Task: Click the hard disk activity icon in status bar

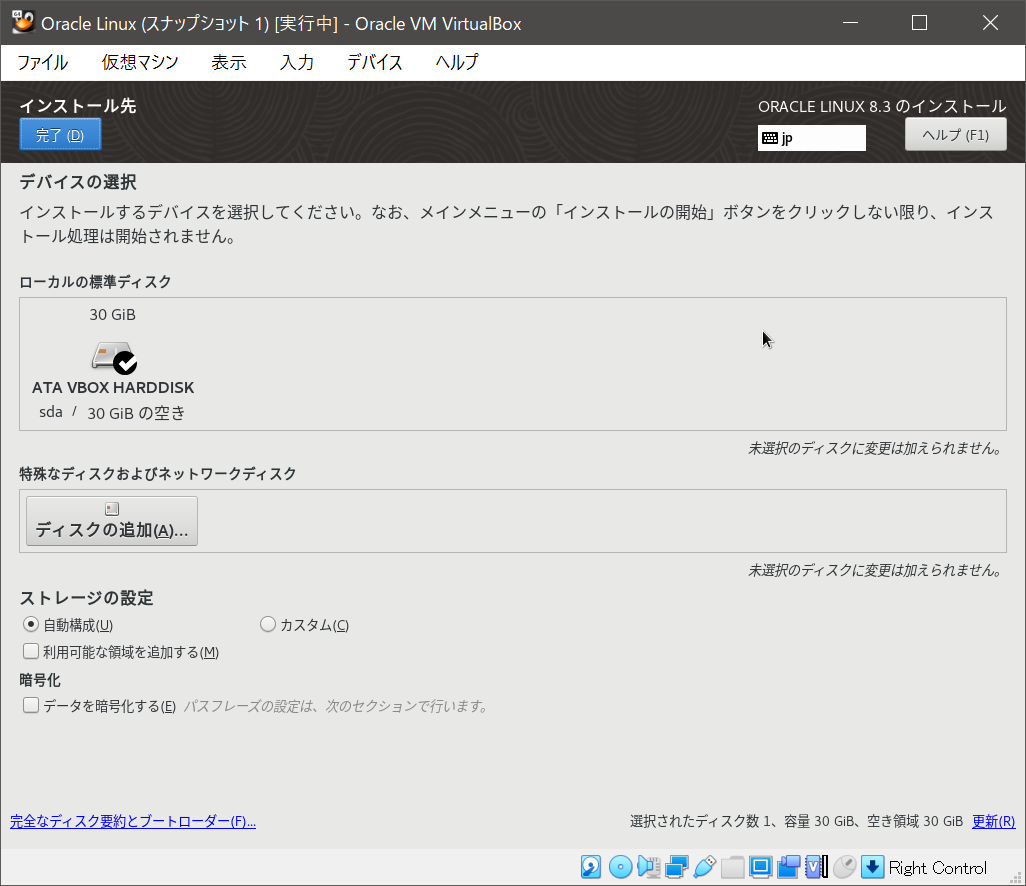Action: coord(591,867)
